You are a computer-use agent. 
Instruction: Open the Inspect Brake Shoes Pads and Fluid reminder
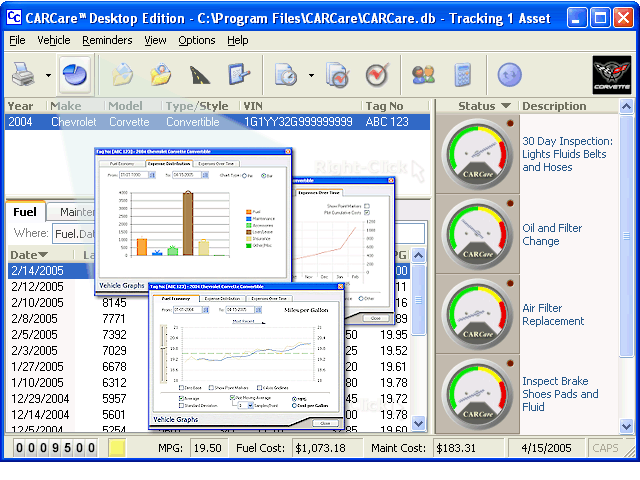coord(560,394)
